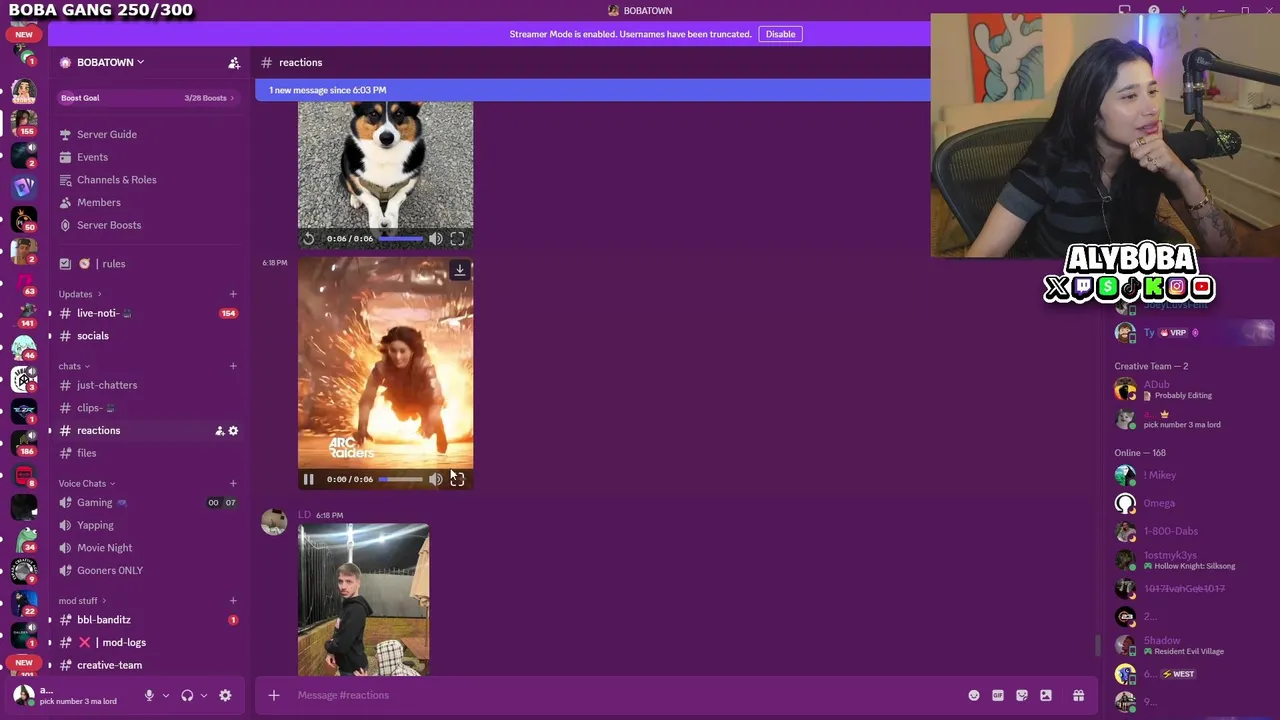The width and height of the screenshot is (1280, 720).
Task: Add a channel to the mod stuff category
Action: (x=233, y=601)
